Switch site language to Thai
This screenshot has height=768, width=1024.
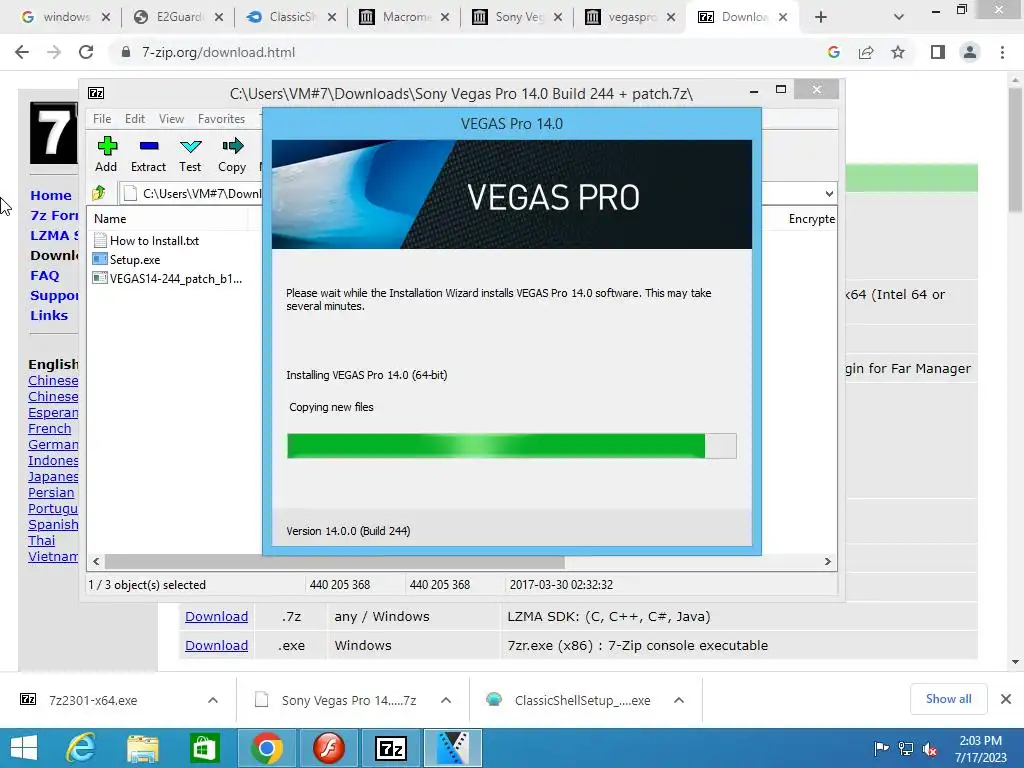[42, 541]
